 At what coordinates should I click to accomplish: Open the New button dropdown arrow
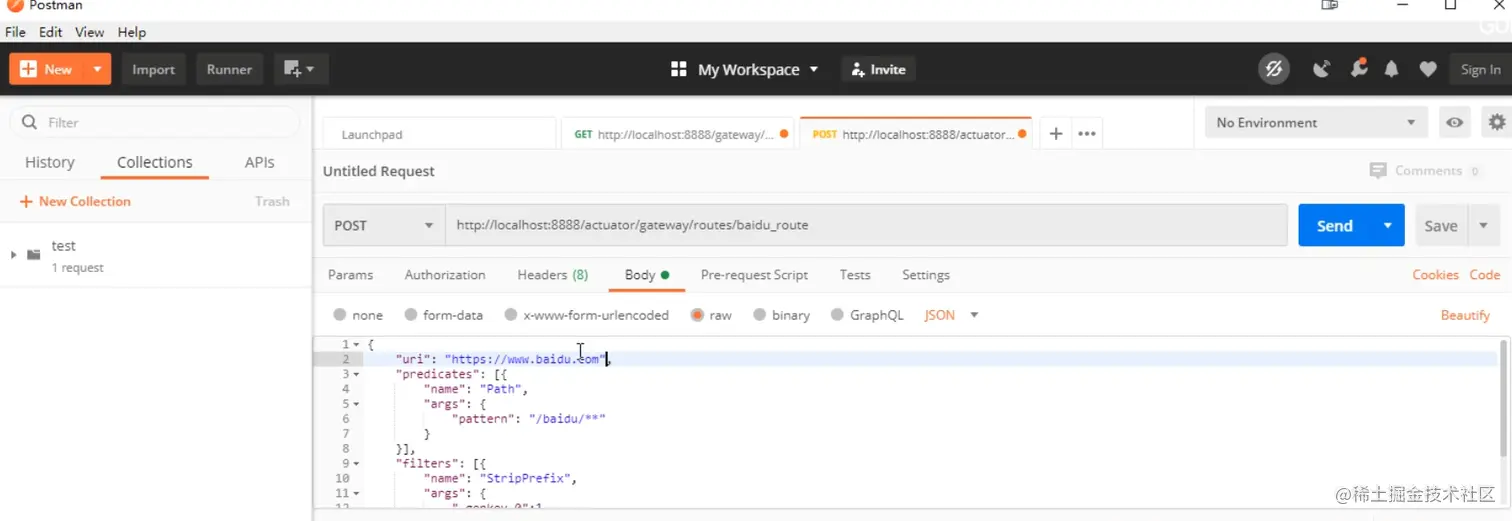coord(97,69)
